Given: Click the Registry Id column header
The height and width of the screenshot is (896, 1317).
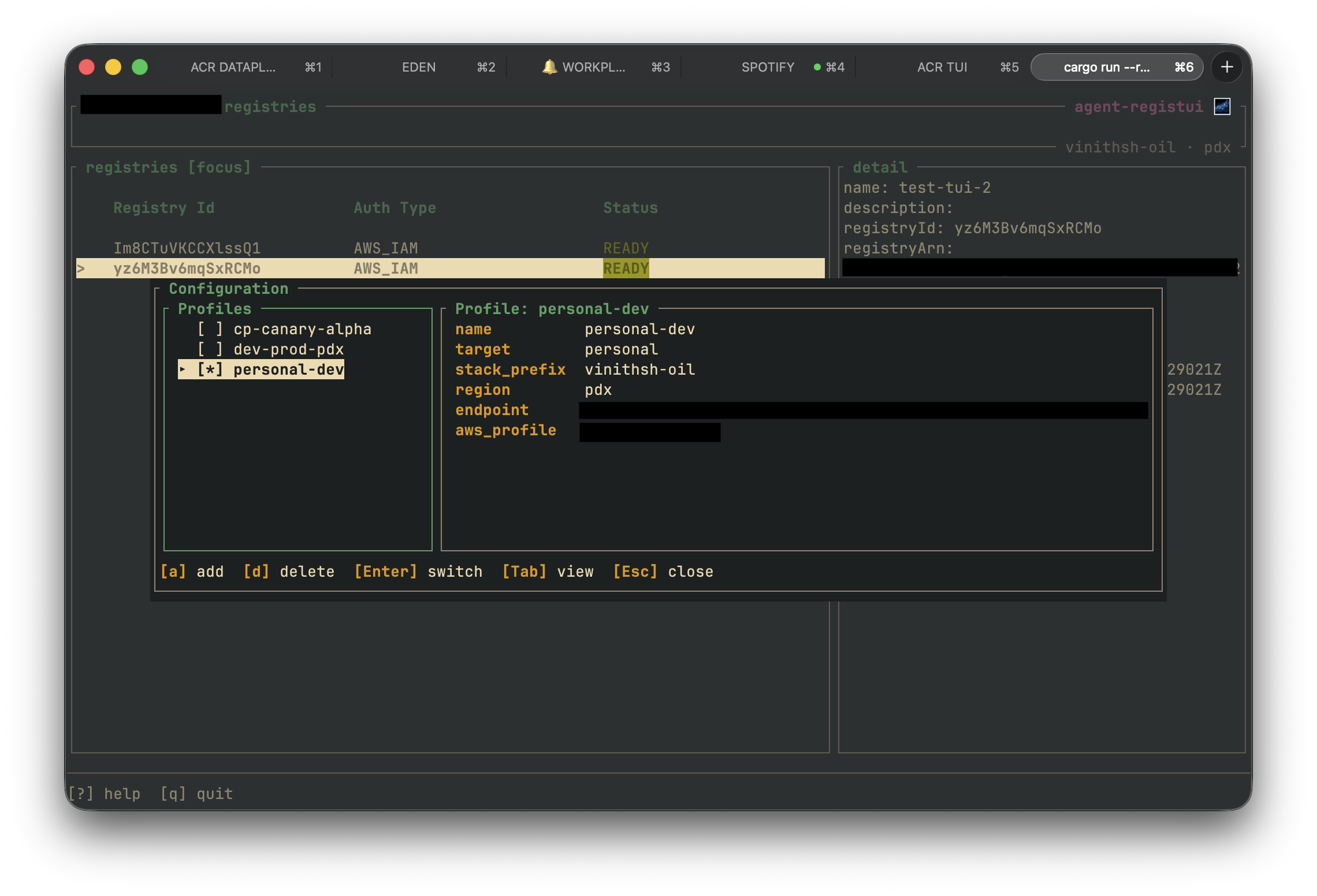Looking at the screenshot, I should pos(164,208).
